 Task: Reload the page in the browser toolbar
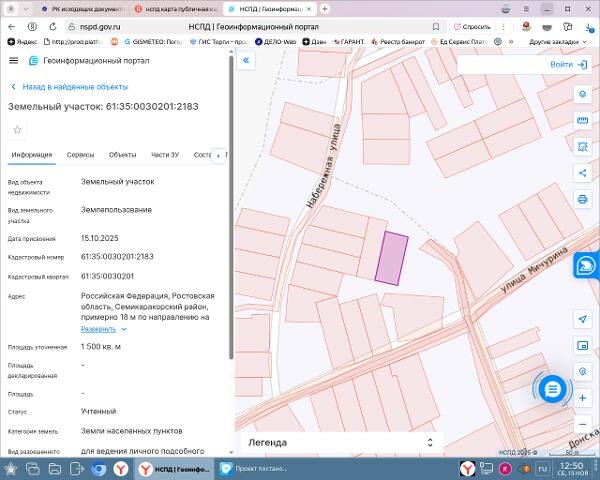click(53, 26)
